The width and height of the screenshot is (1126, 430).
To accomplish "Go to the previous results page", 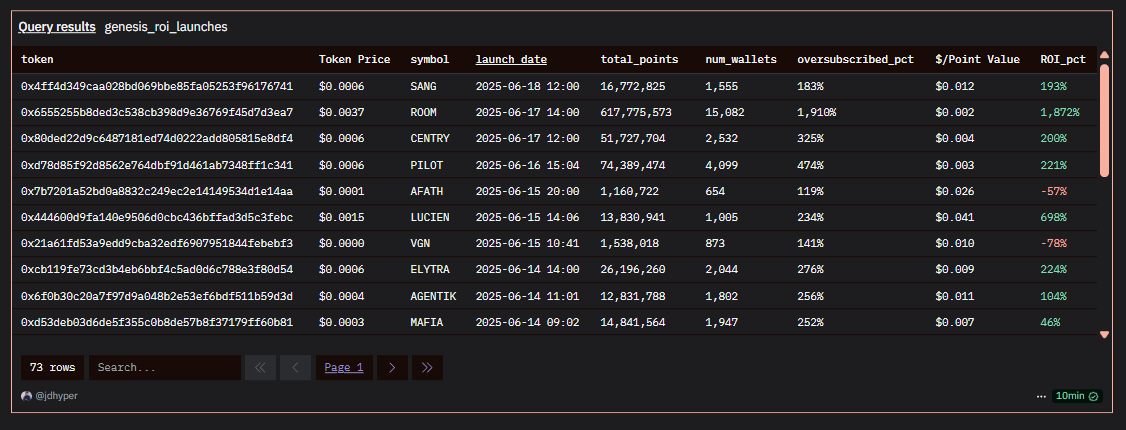I will pyautogui.click(x=295, y=368).
